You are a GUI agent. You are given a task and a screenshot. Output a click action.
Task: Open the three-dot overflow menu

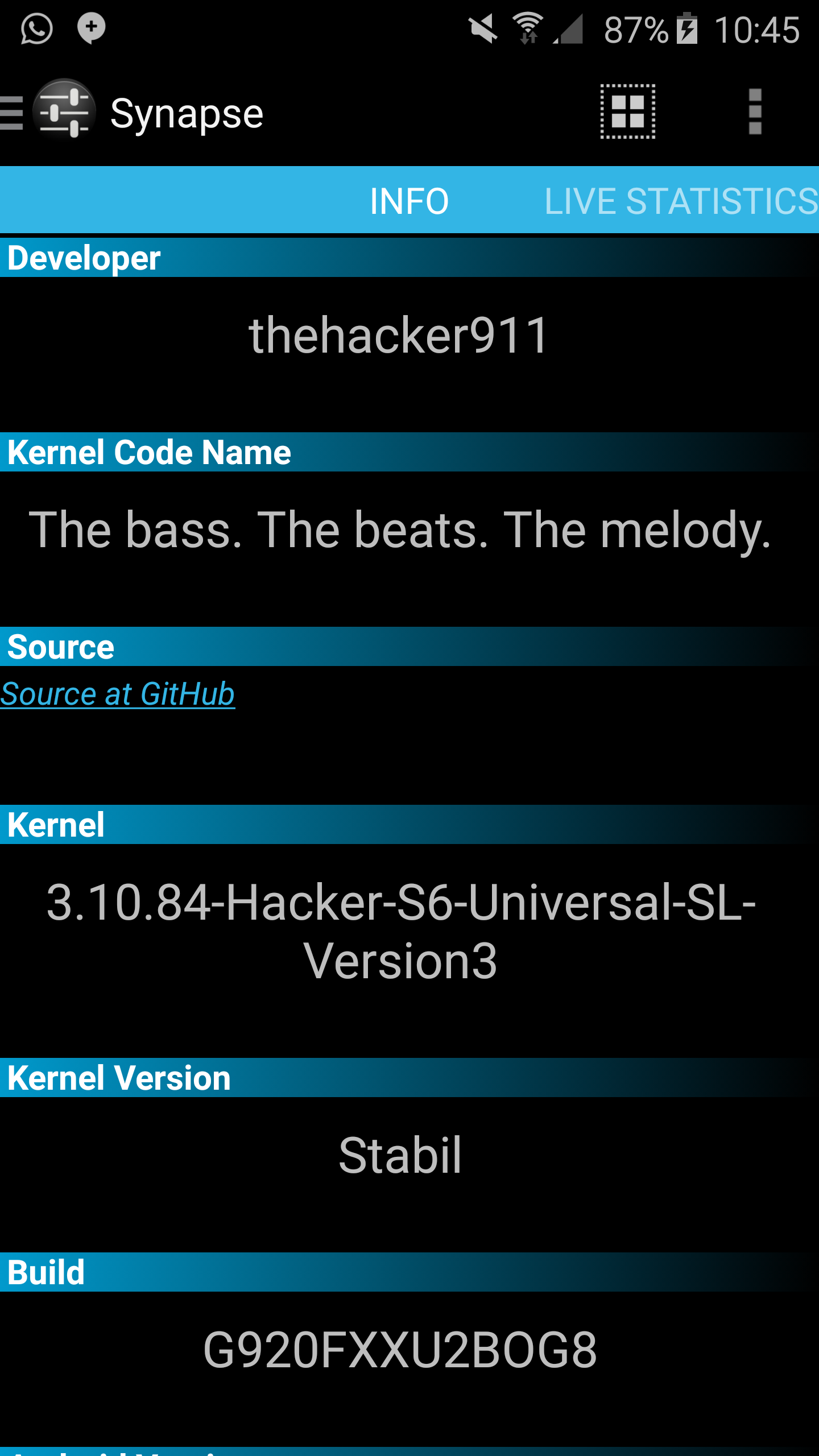pos(755,111)
